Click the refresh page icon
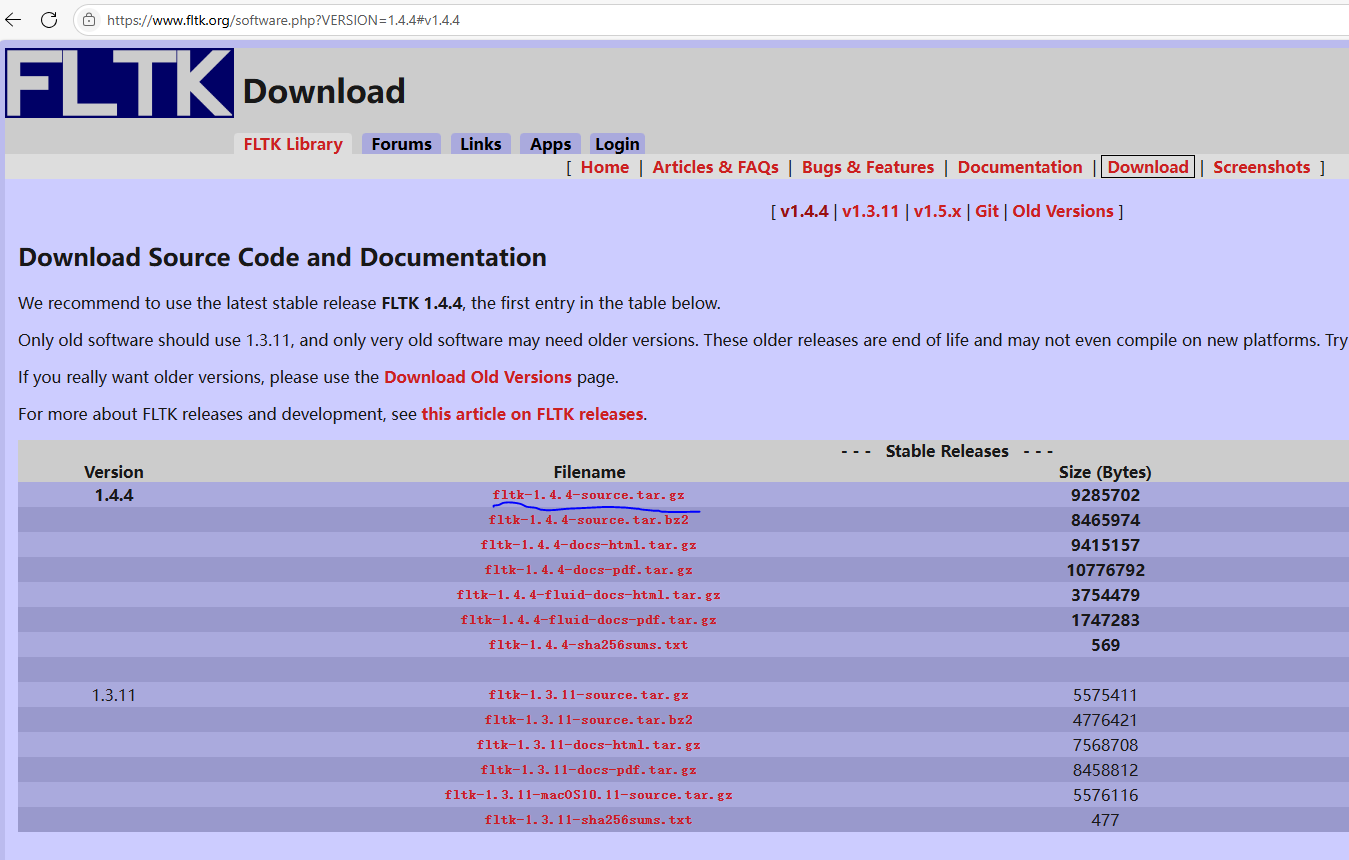 [x=48, y=19]
